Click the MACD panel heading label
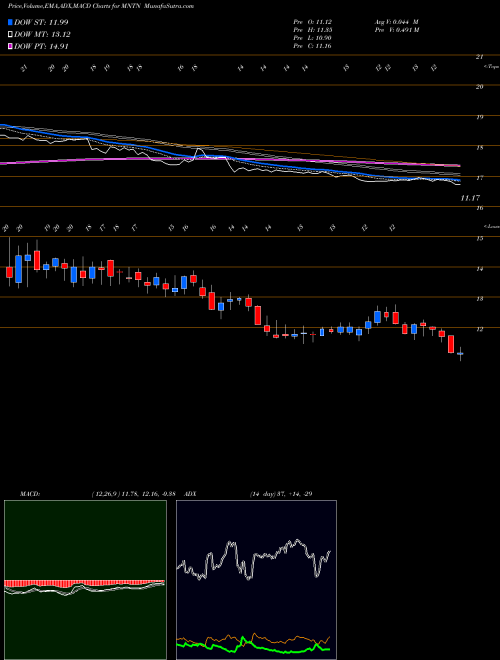This screenshot has height=660, width=500. click(30, 494)
